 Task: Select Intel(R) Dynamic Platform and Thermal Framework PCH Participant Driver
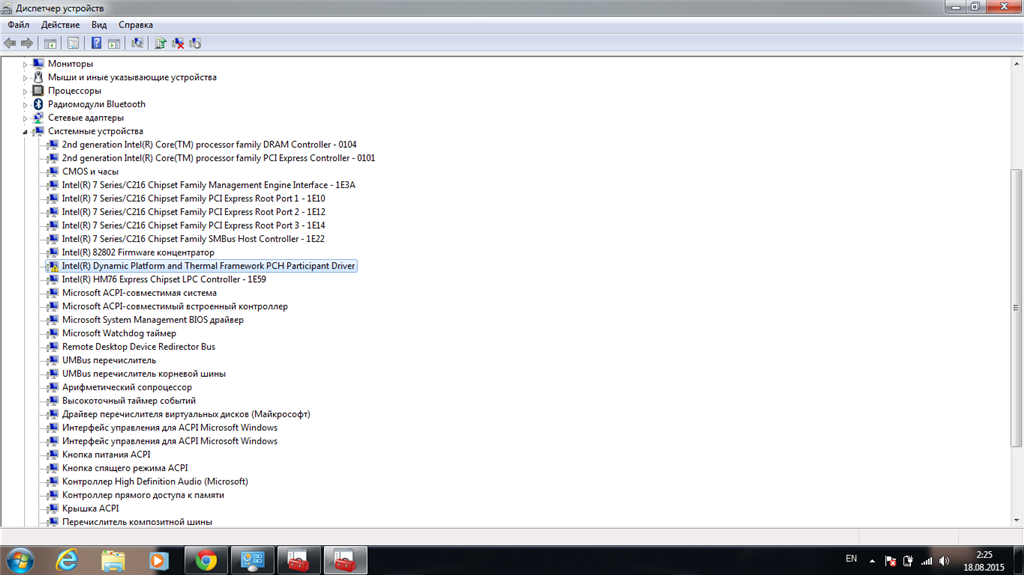(208, 266)
